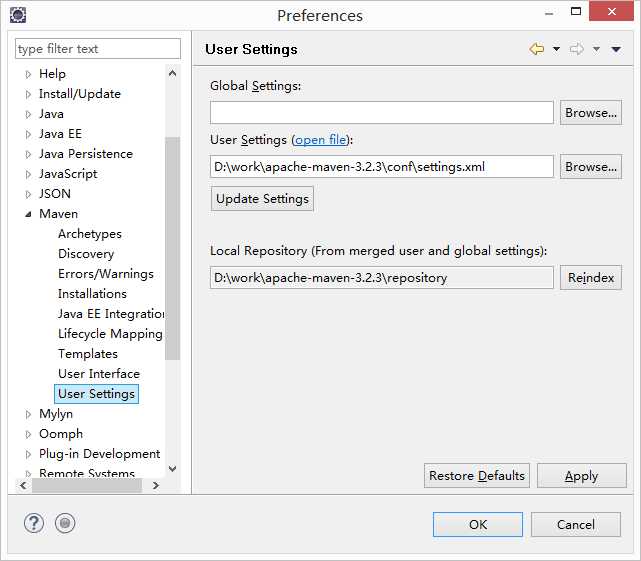641x561 pixels.
Task: Select the highlighted User Settings tree item
Action: [96, 394]
